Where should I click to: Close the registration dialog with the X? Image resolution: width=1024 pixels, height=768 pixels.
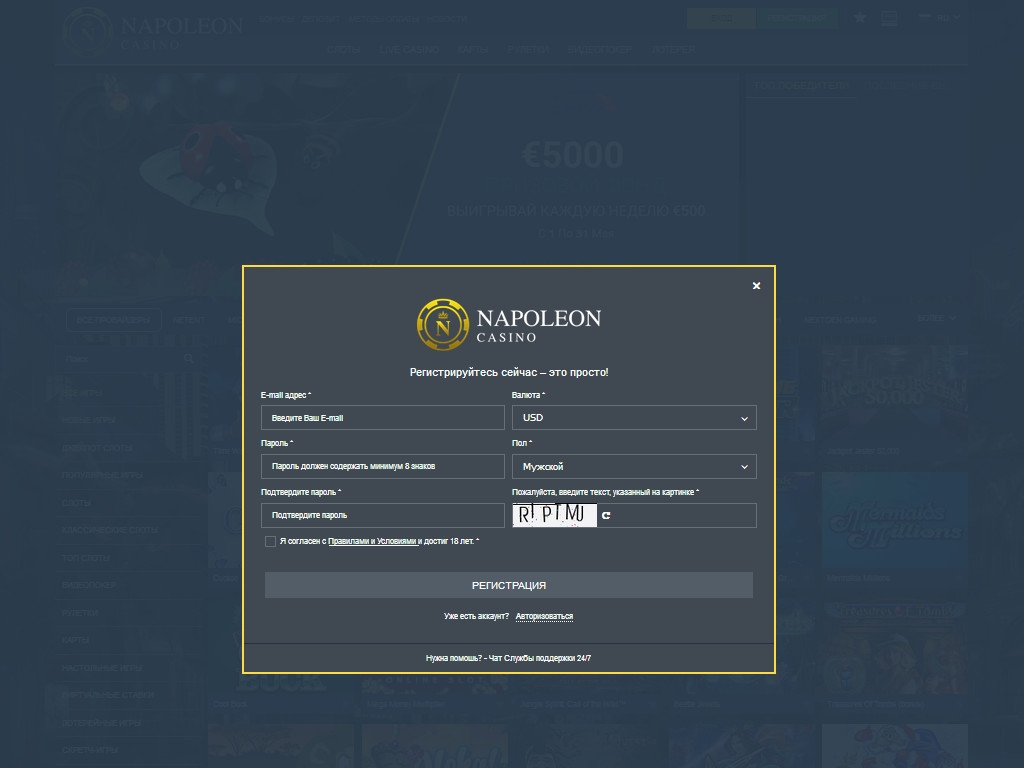[756, 286]
